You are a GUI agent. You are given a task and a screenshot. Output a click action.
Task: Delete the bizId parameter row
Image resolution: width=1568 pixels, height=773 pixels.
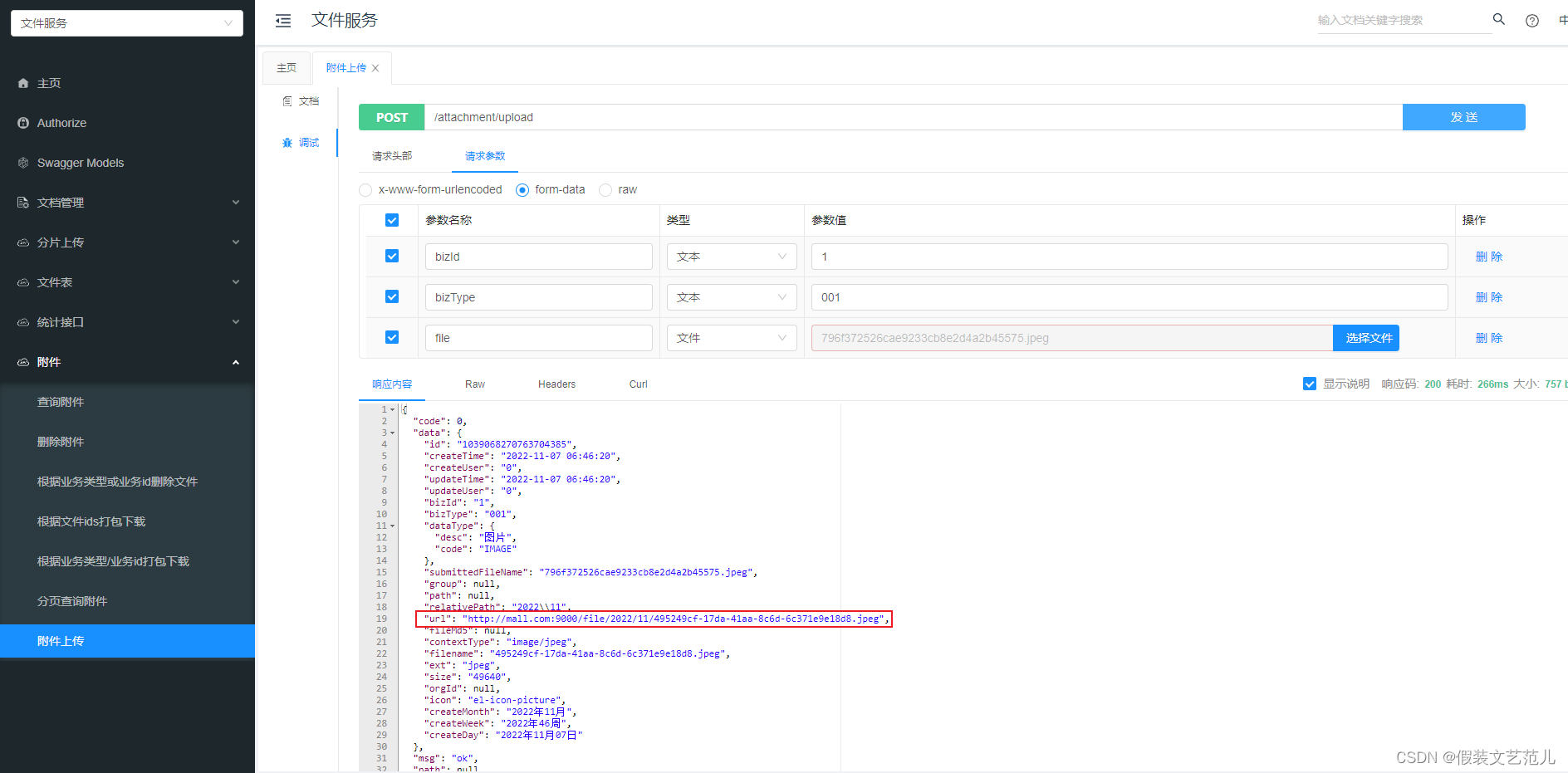point(1489,257)
